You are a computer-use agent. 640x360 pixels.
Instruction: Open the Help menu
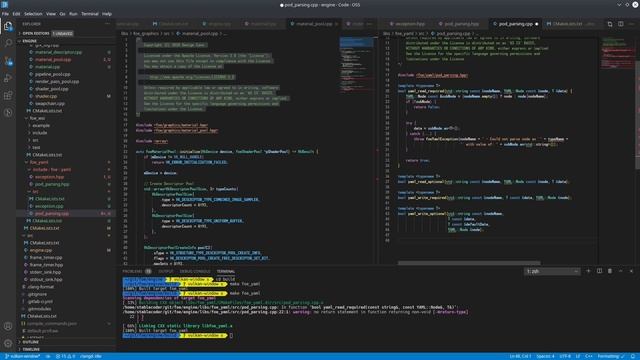[x=107, y=14]
